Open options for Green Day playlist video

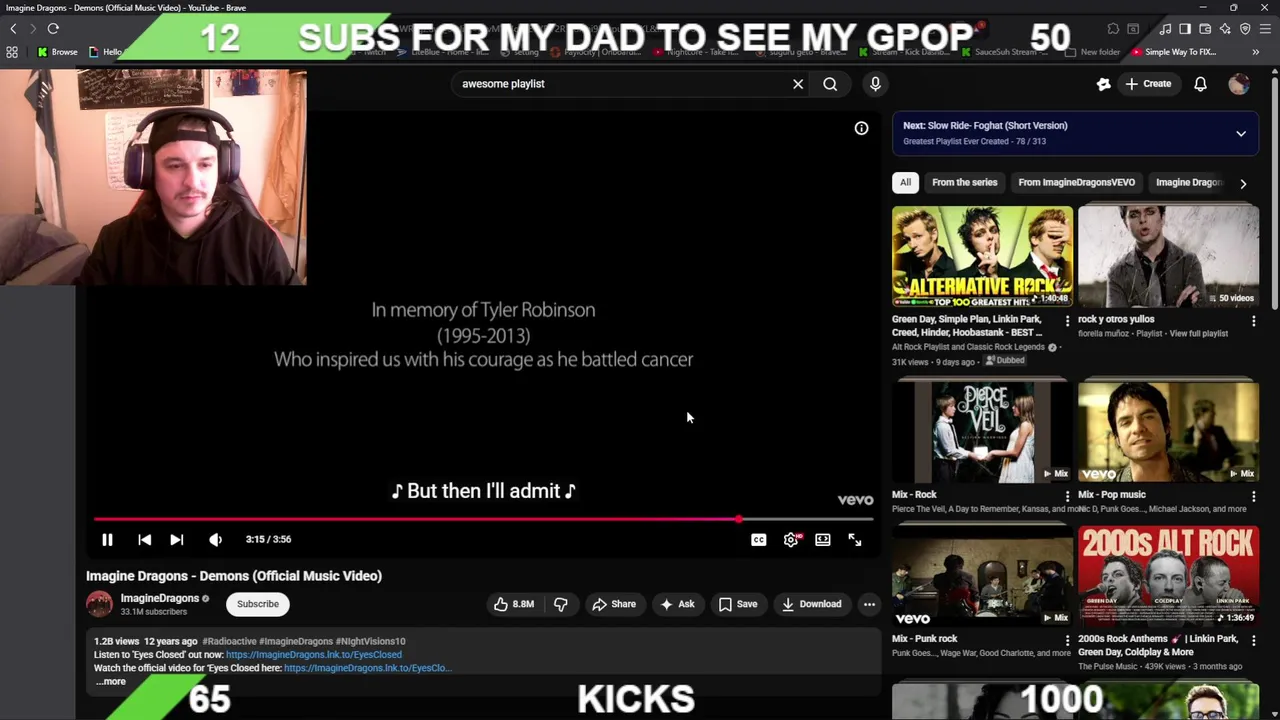point(1067,321)
